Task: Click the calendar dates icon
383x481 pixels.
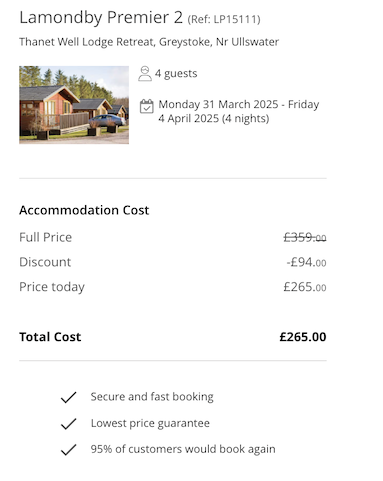Action: pyautogui.click(x=146, y=106)
